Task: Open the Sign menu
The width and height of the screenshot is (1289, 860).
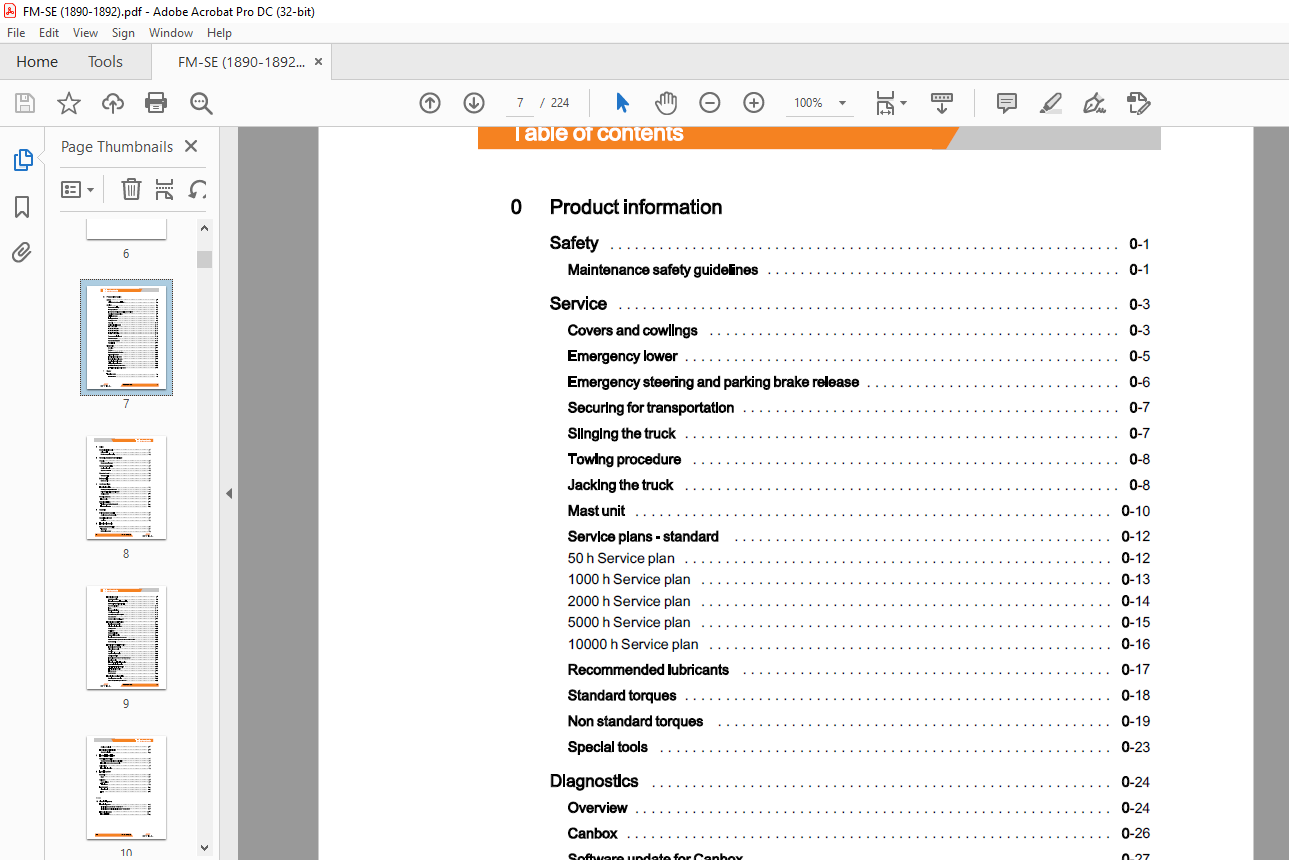Action: pyautogui.click(x=123, y=33)
